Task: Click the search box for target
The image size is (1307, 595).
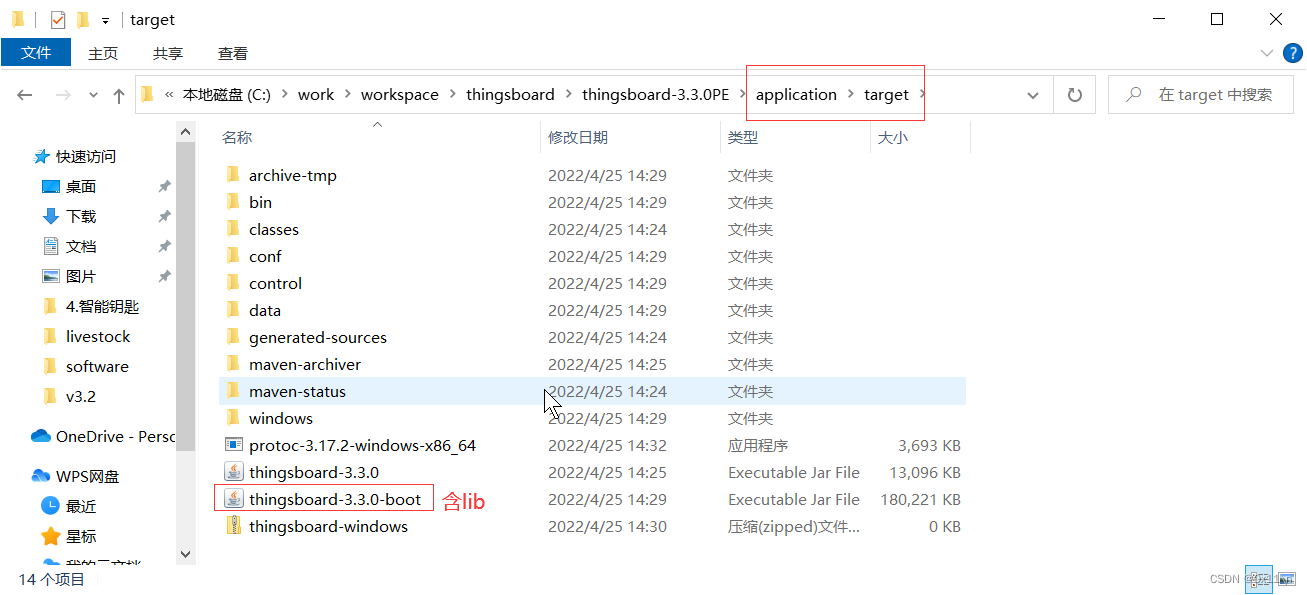Action: pos(1199,95)
